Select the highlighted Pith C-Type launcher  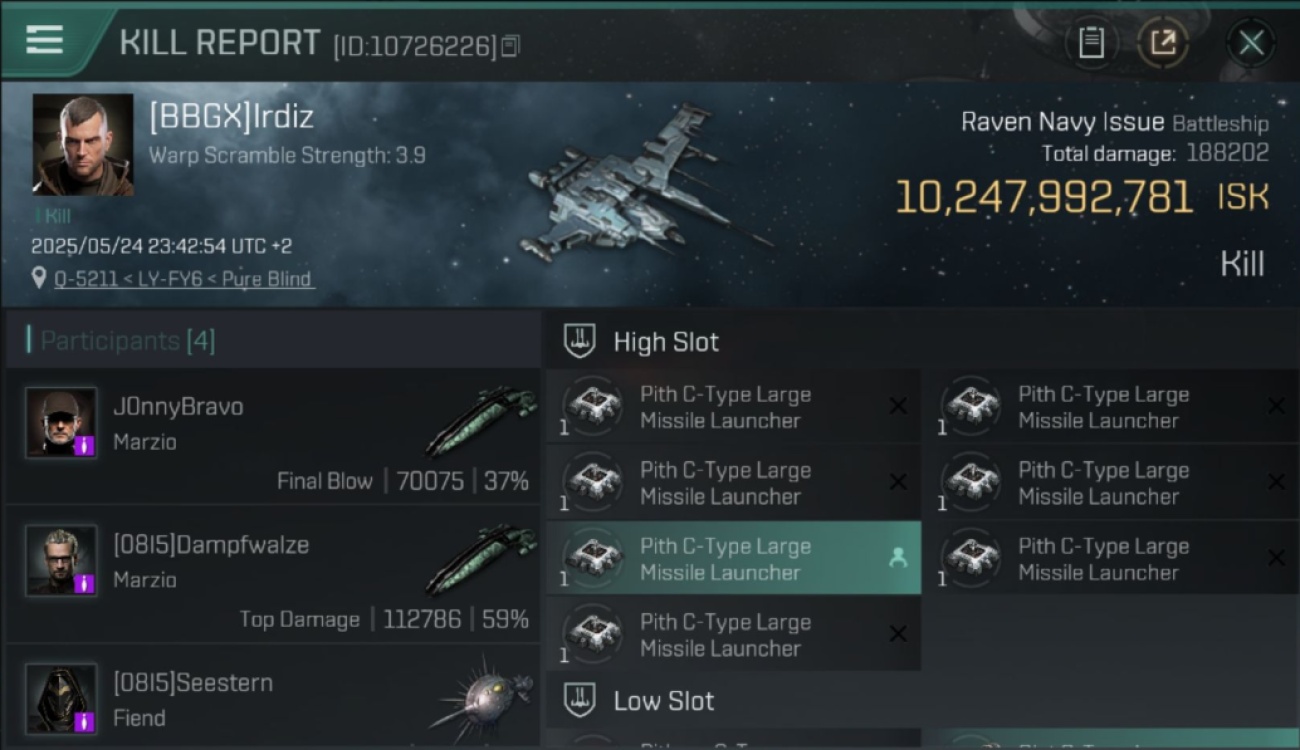pyautogui.click(x=734, y=559)
